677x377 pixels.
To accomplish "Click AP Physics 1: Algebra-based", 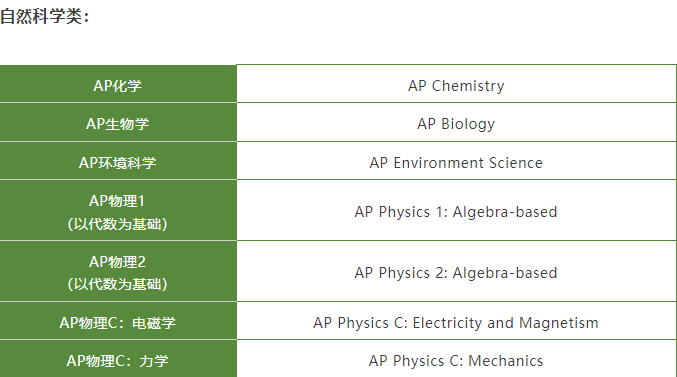I will point(456,212).
